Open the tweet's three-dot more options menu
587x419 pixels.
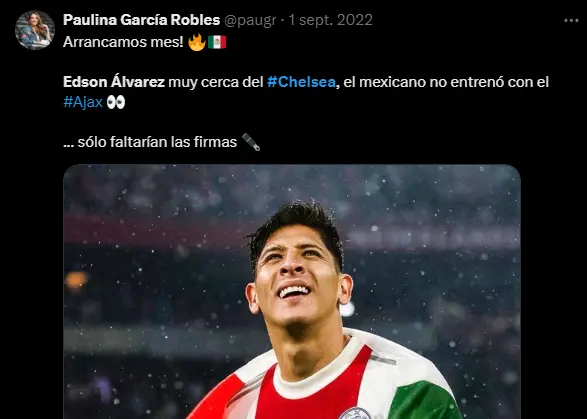pos(571,21)
